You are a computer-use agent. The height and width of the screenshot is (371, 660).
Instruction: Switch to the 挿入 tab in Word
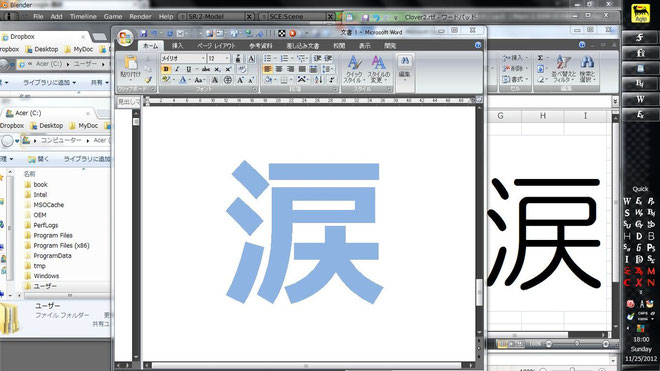177,46
